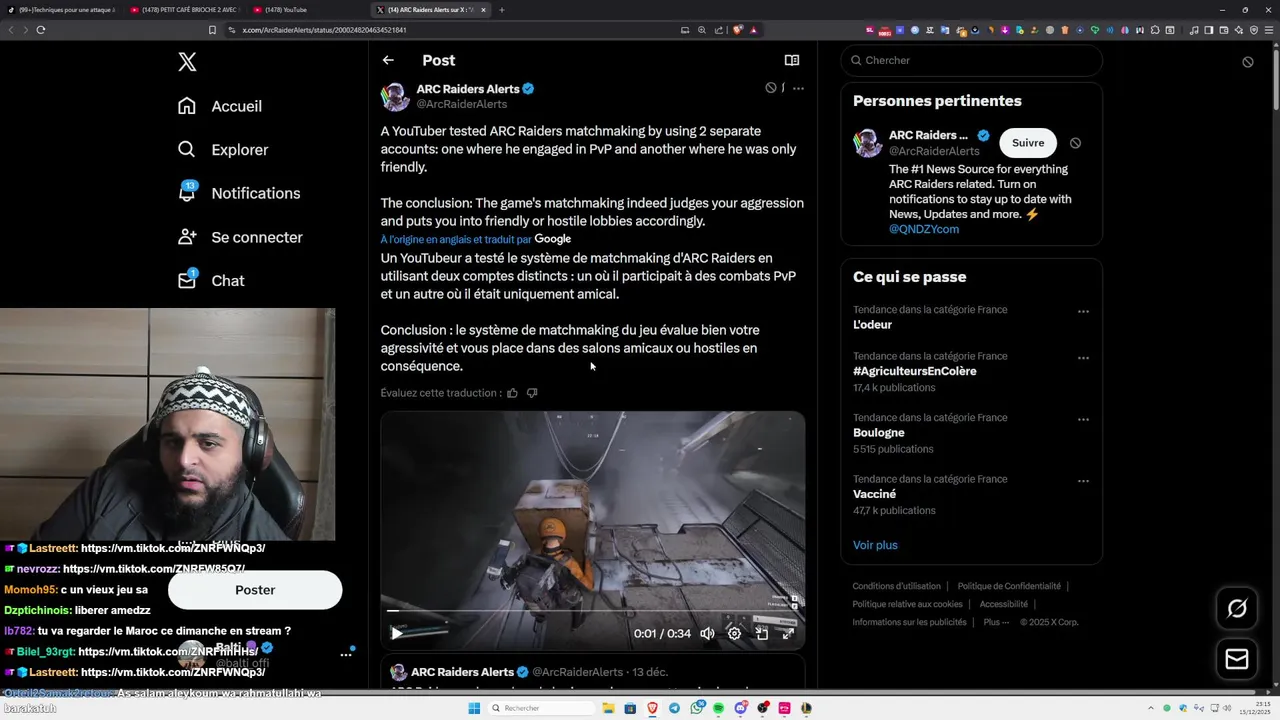Screen dimensions: 1280x720
Task: Open the Windows Start menu
Action: click(x=474, y=708)
